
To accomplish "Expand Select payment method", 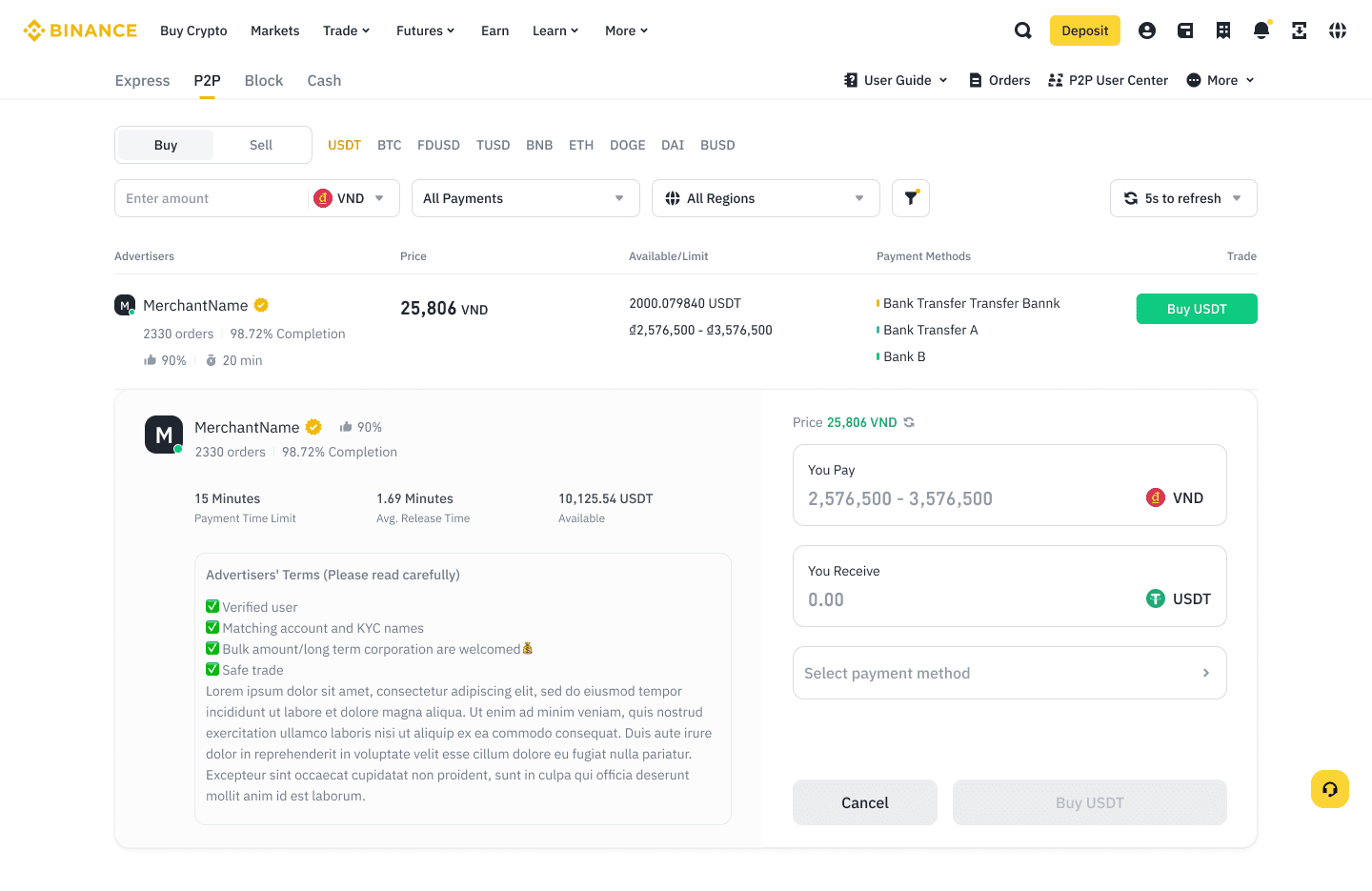I will tap(1010, 673).
